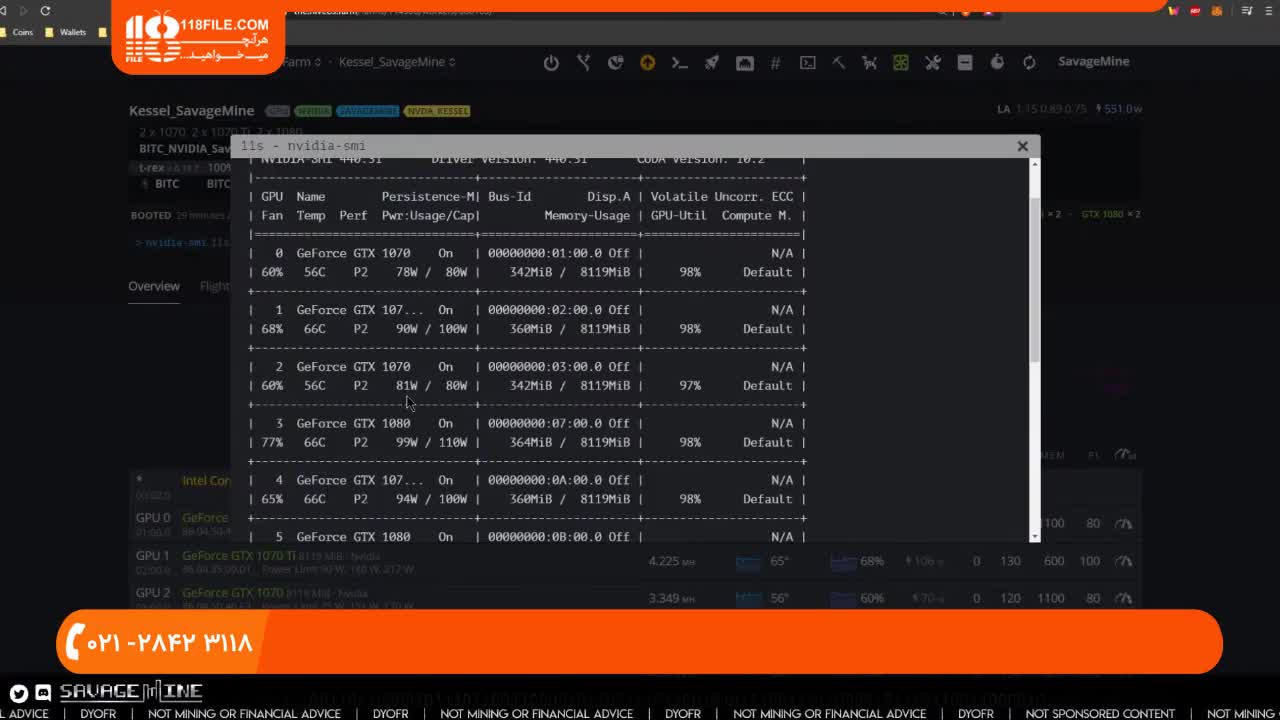This screenshot has width=1280, height=720.
Task: Click the circular refresh arrows in worker toolbar
Action: pos(1029,62)
